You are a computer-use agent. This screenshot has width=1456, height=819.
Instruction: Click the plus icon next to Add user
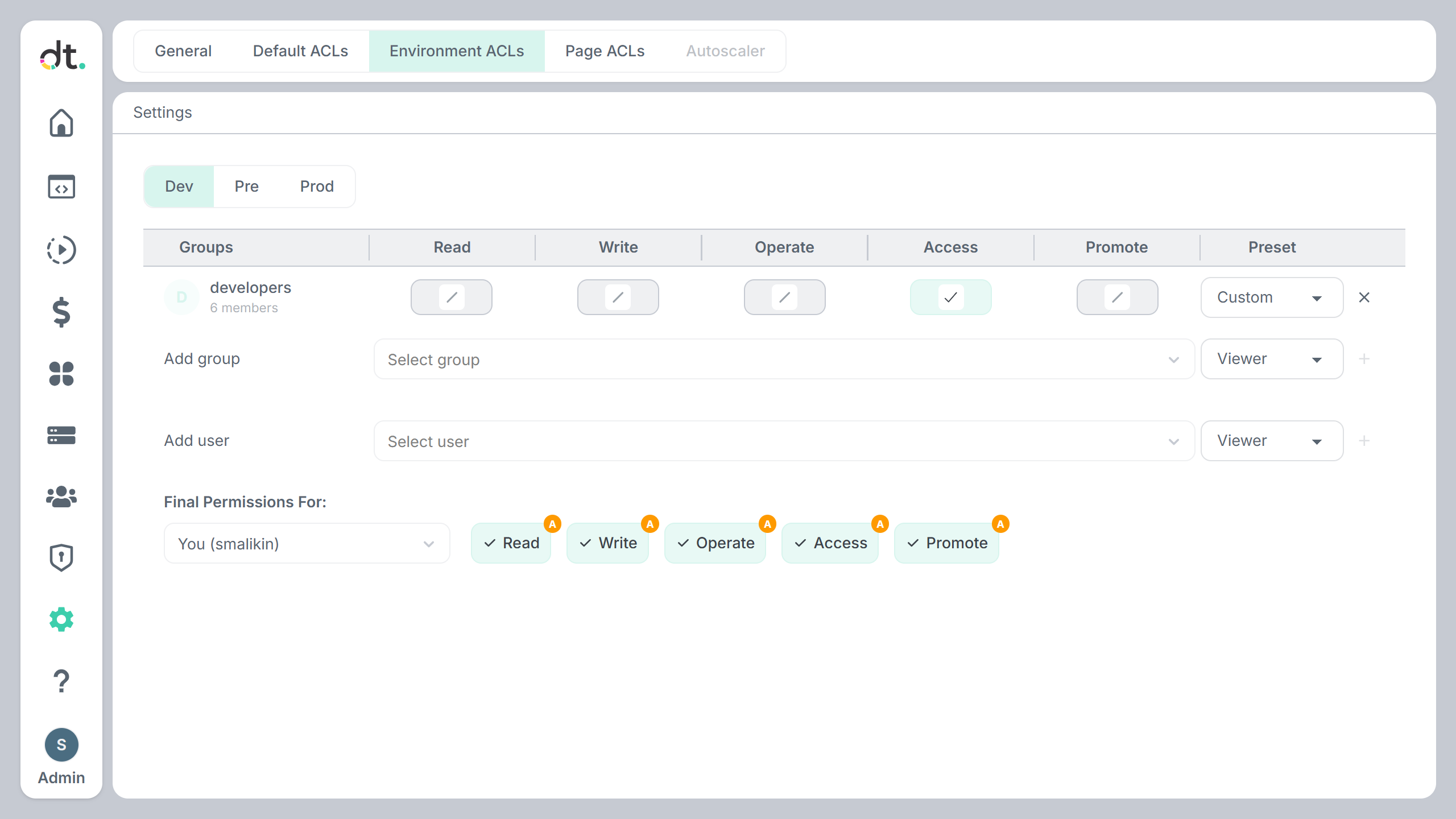point(1364,441)
